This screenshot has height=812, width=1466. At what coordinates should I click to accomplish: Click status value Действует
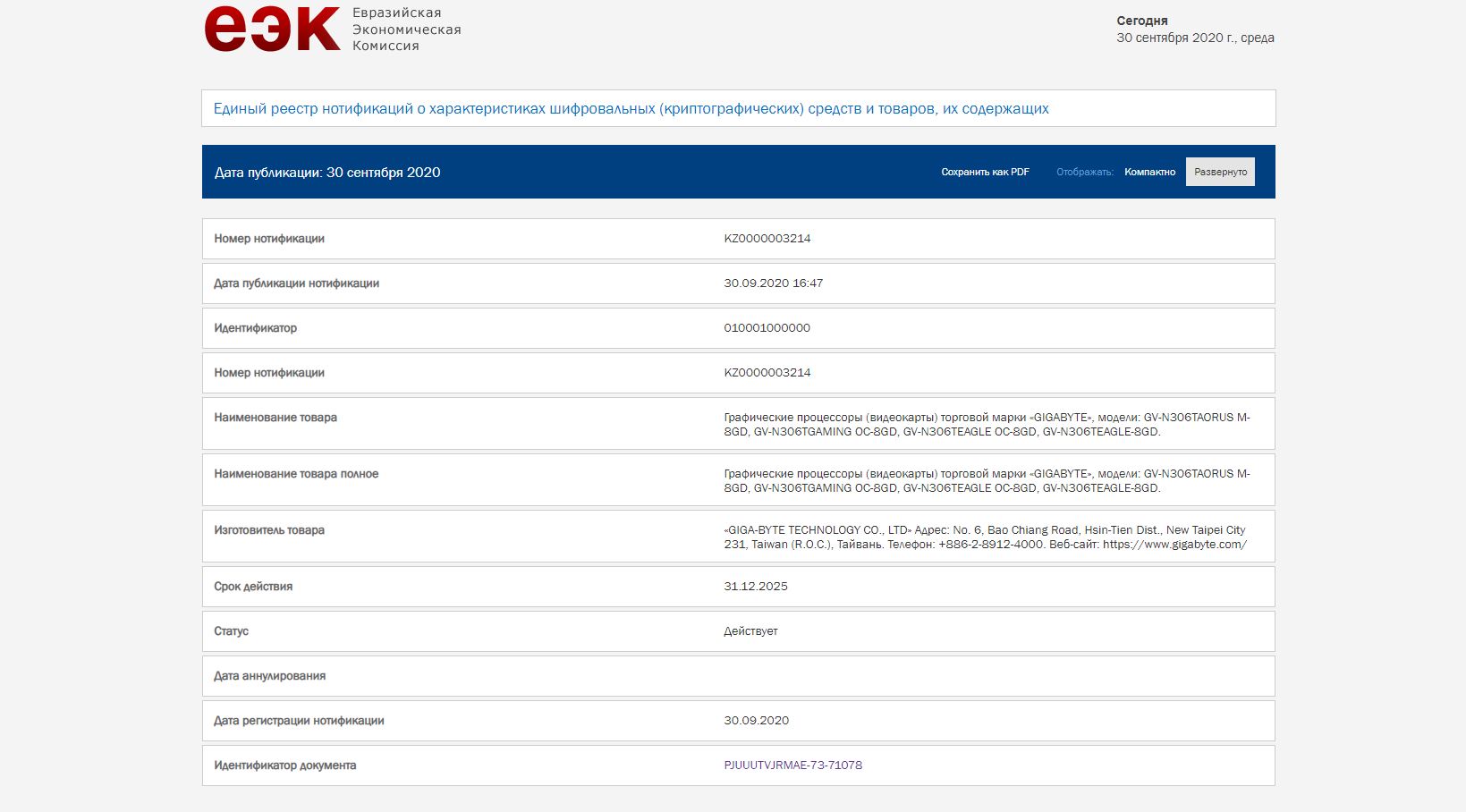click(x=750, y=631)
